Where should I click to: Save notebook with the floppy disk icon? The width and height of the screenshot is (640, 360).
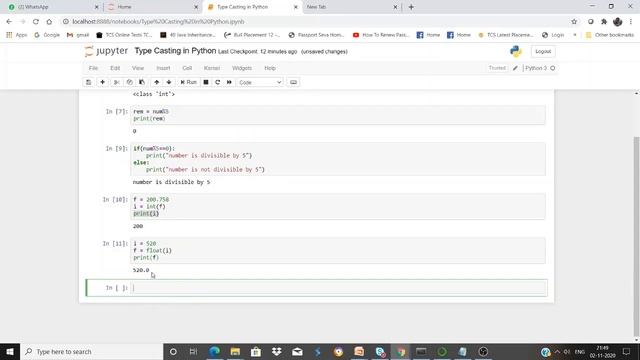pos(89,82)
